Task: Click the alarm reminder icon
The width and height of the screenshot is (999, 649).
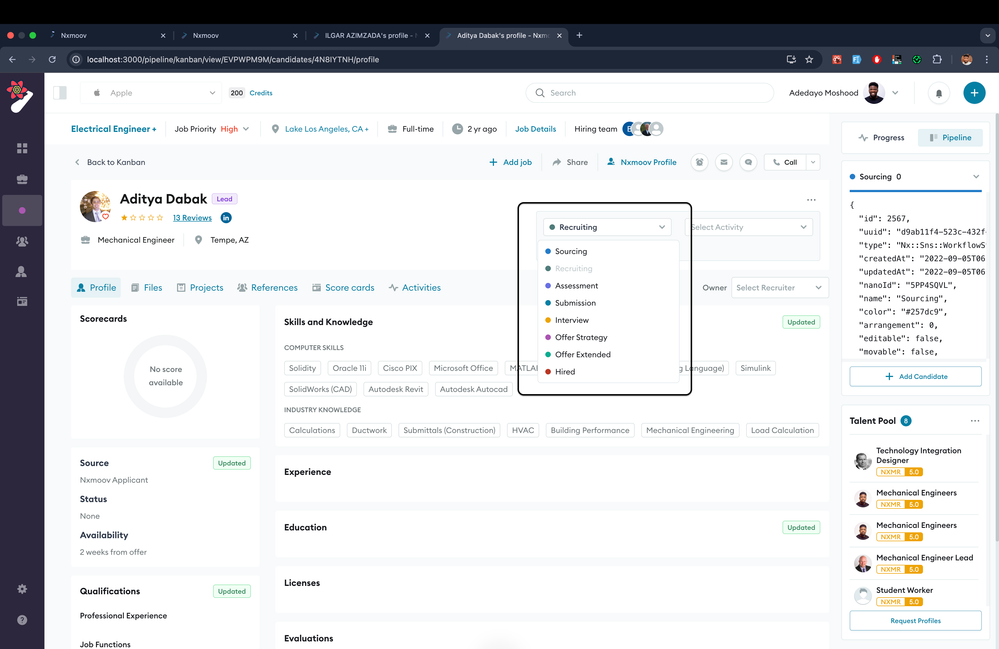Action: 700,162
